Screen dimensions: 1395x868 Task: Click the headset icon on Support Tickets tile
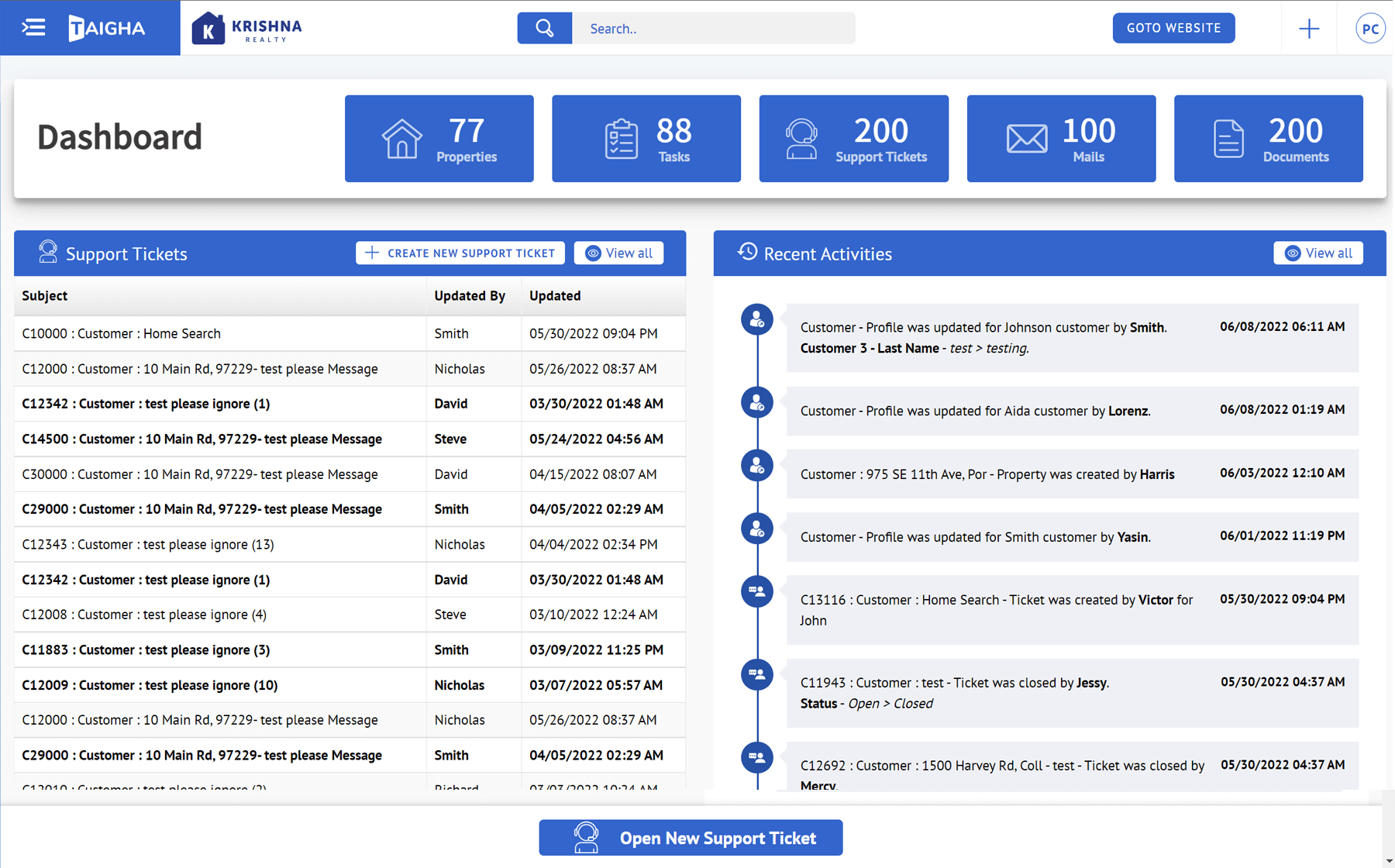tap(801, 139)
